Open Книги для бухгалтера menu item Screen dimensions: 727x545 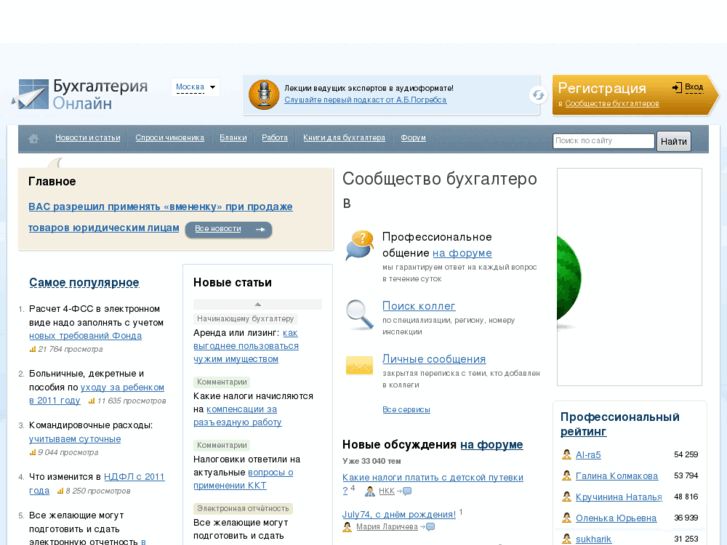tap(344, 138)
